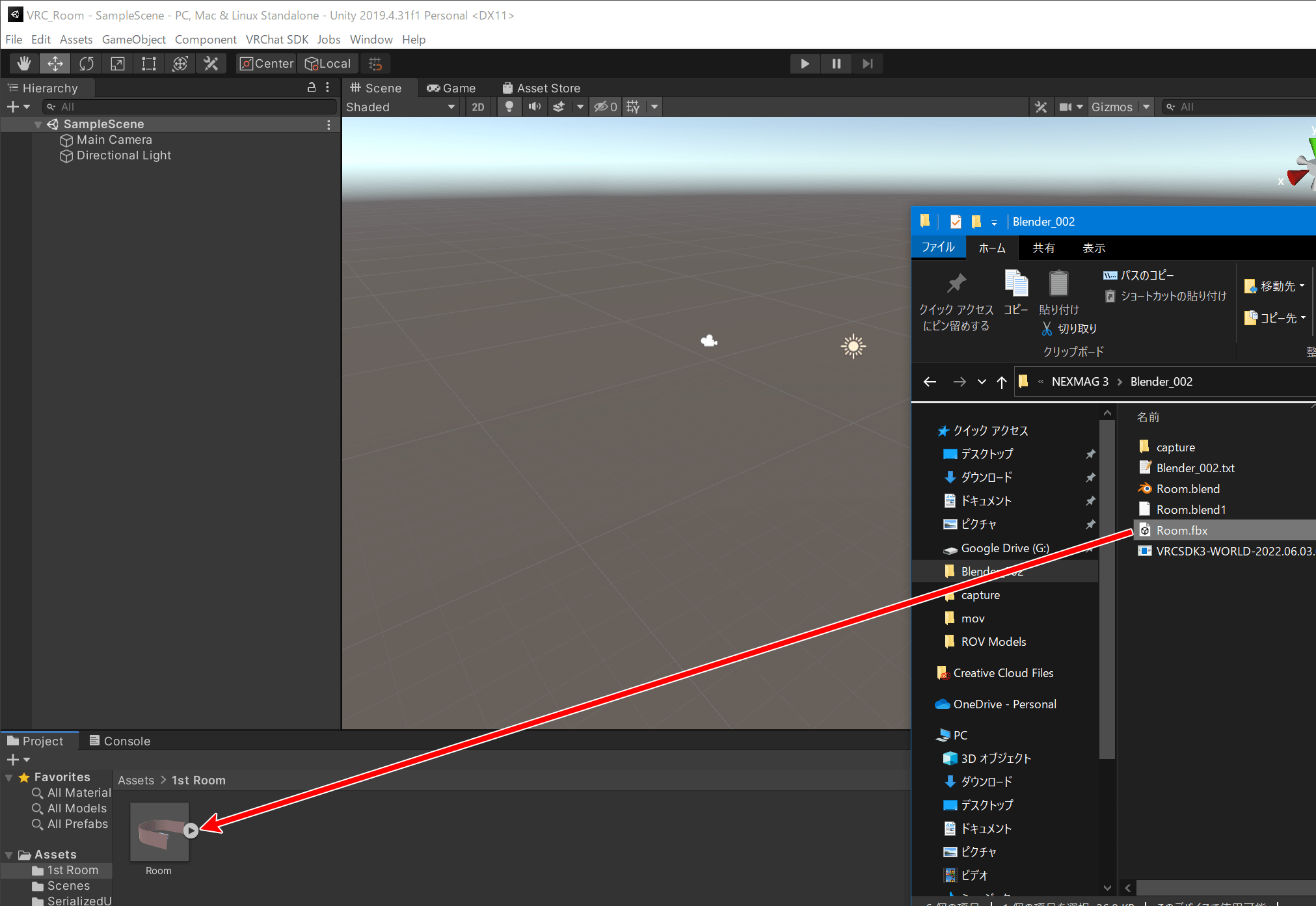Click コピー button in Explorer ribbon

click(1015, 293)
